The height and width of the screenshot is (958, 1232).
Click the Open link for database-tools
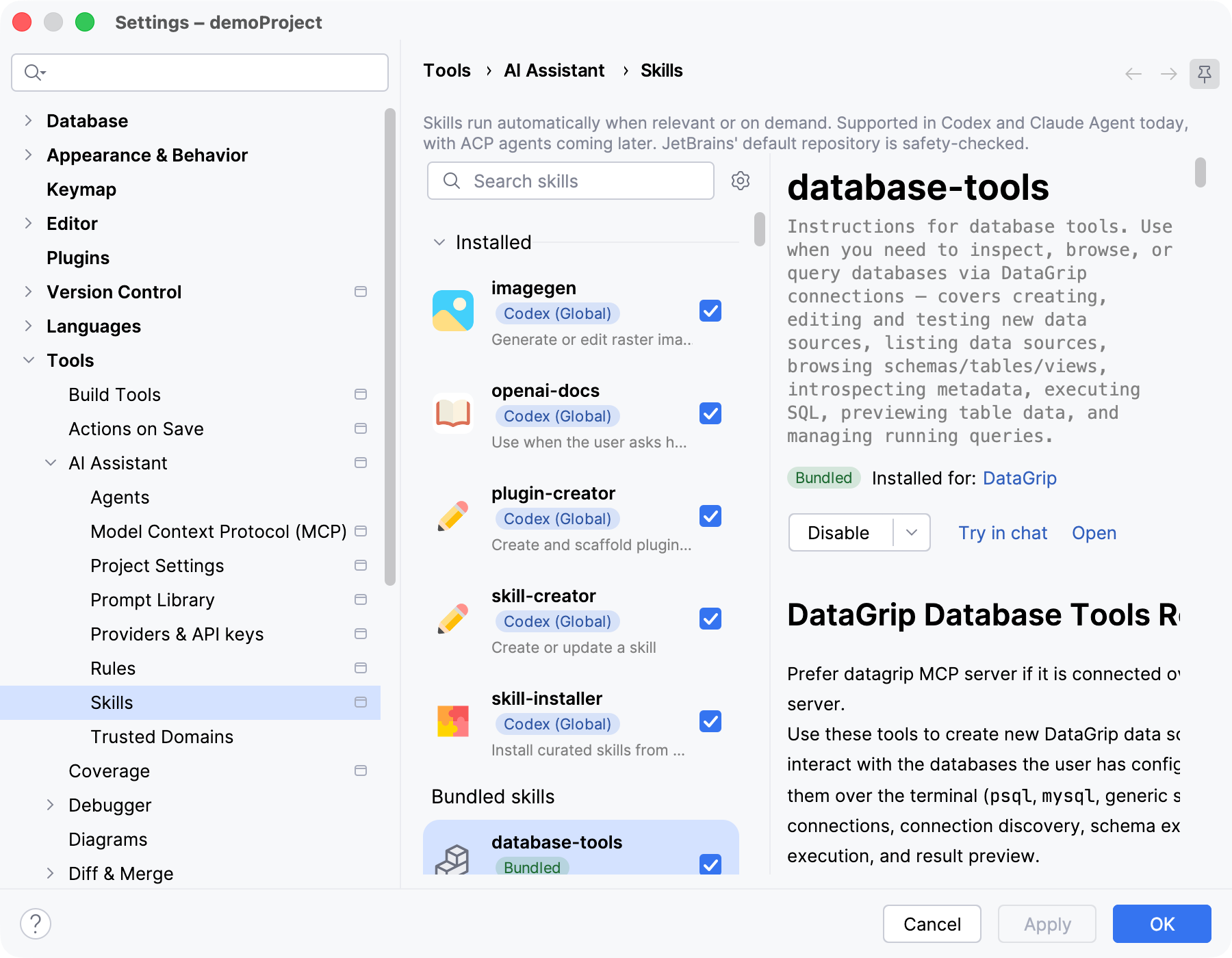point(1094,532)
